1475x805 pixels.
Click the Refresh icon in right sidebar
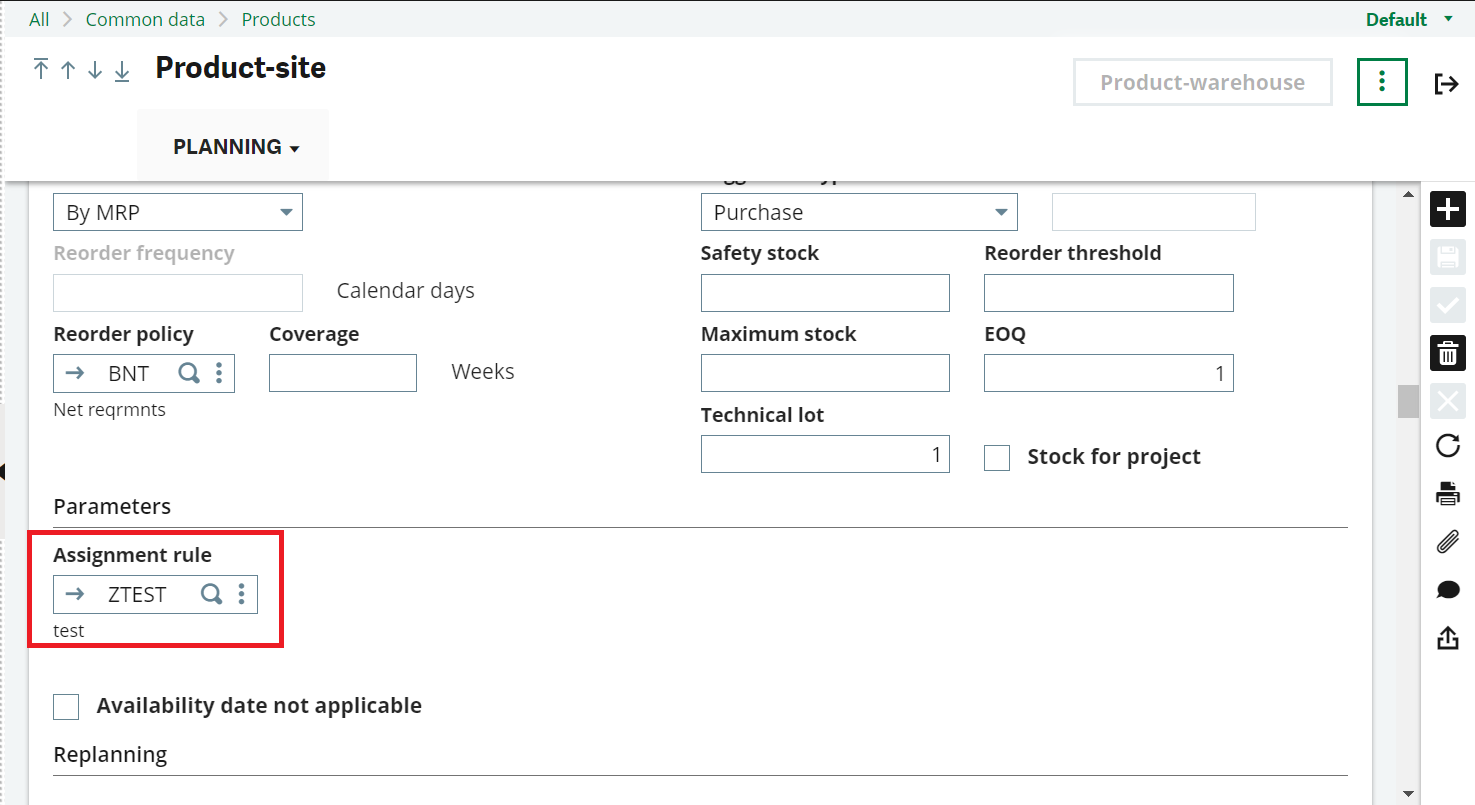tap(1448, 446)
